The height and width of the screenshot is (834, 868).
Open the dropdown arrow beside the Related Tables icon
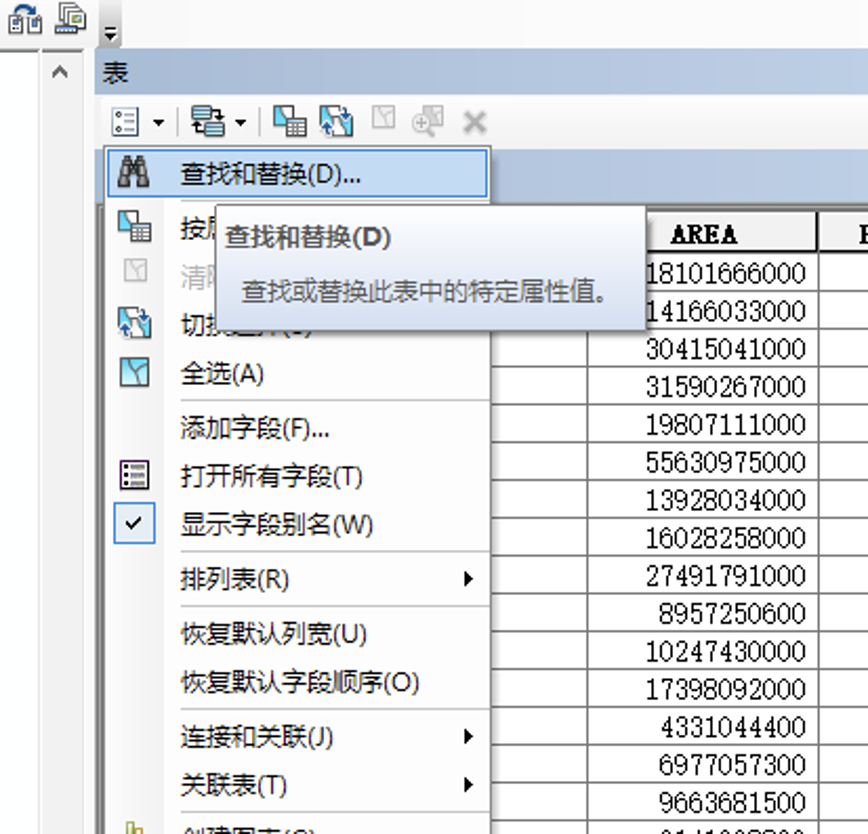[x=242, y=123]
